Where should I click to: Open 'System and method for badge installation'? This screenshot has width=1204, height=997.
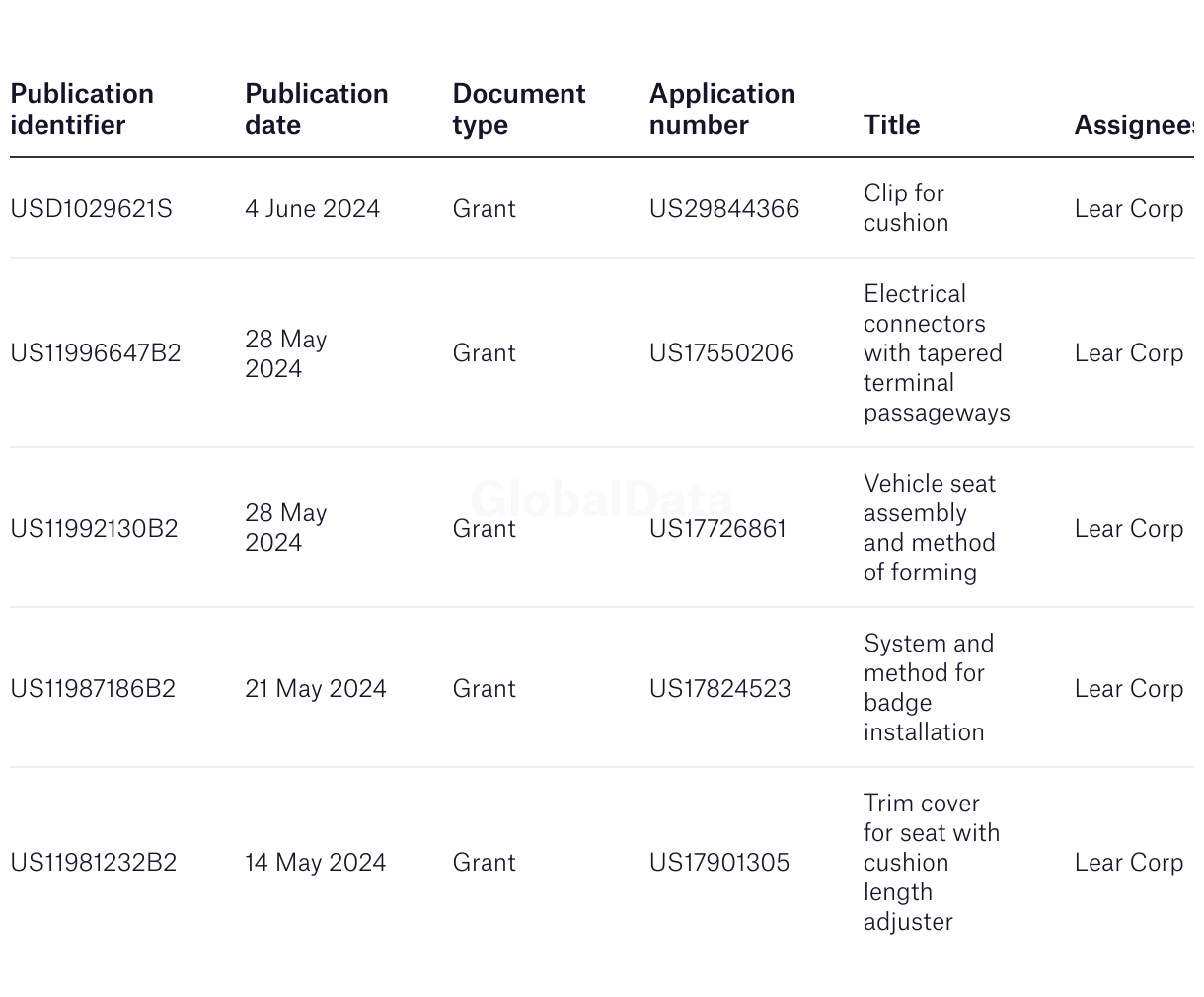tap(928, 688)
